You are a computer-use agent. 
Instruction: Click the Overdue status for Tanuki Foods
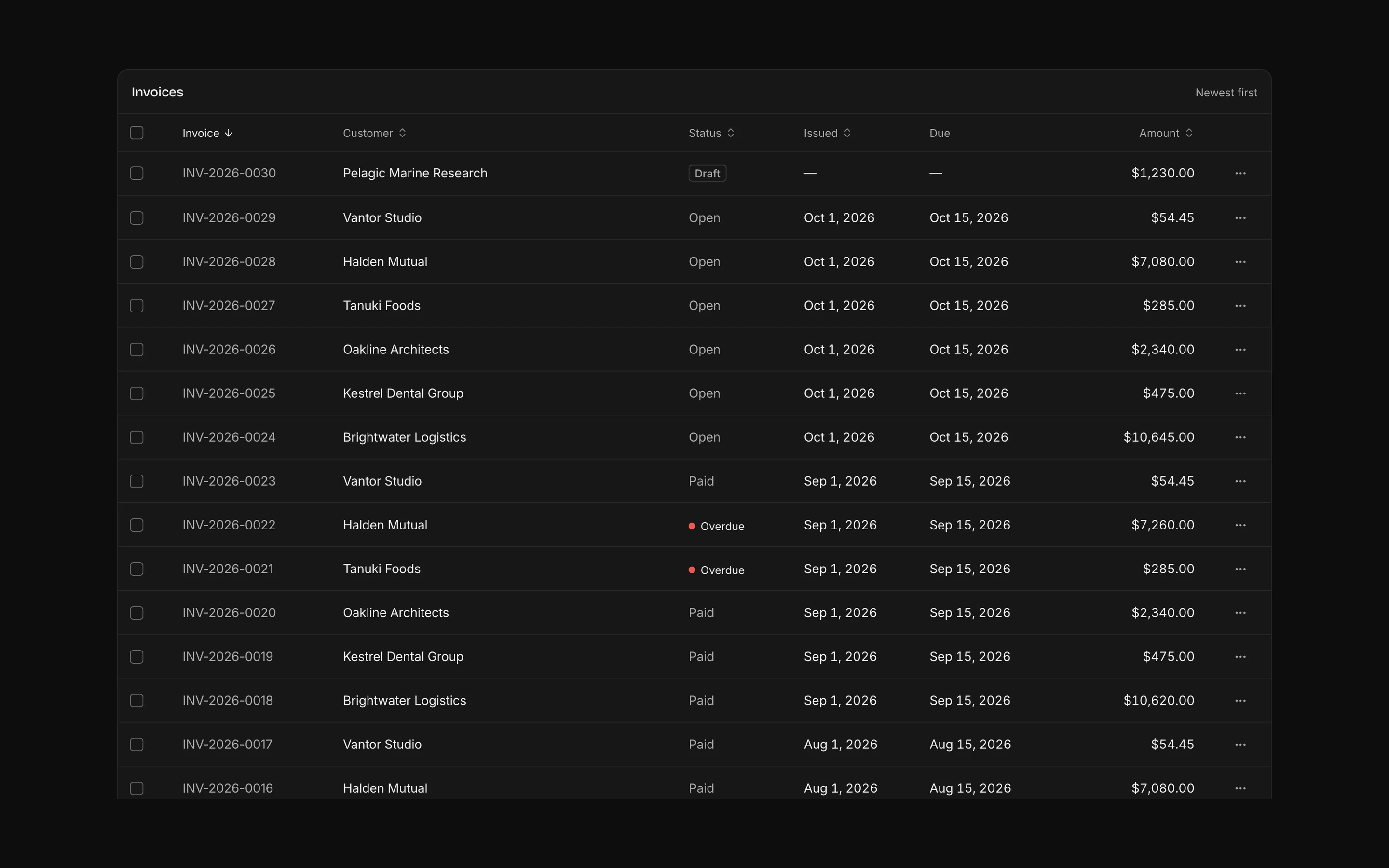pyautogui.click(x=716, y=570)
